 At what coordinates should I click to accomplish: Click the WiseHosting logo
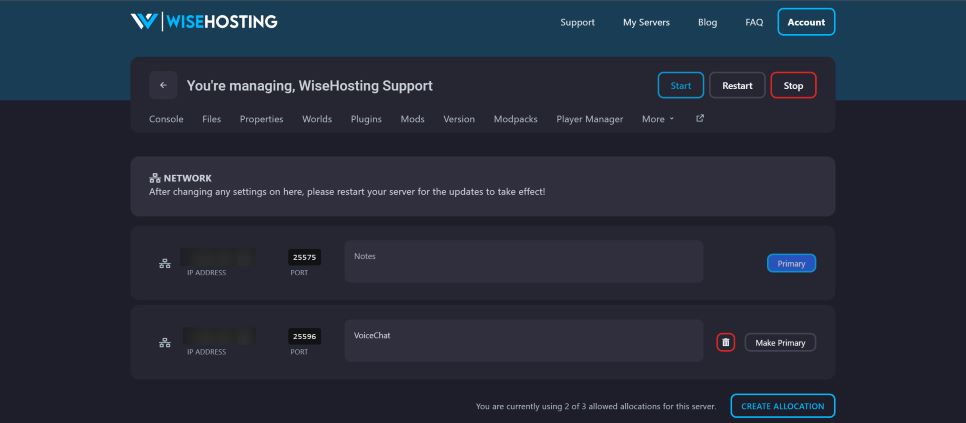204,22
